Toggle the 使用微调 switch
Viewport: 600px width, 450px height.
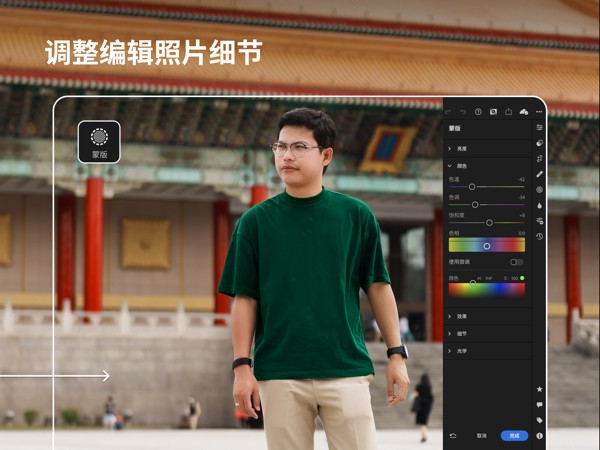click(516, 262)
